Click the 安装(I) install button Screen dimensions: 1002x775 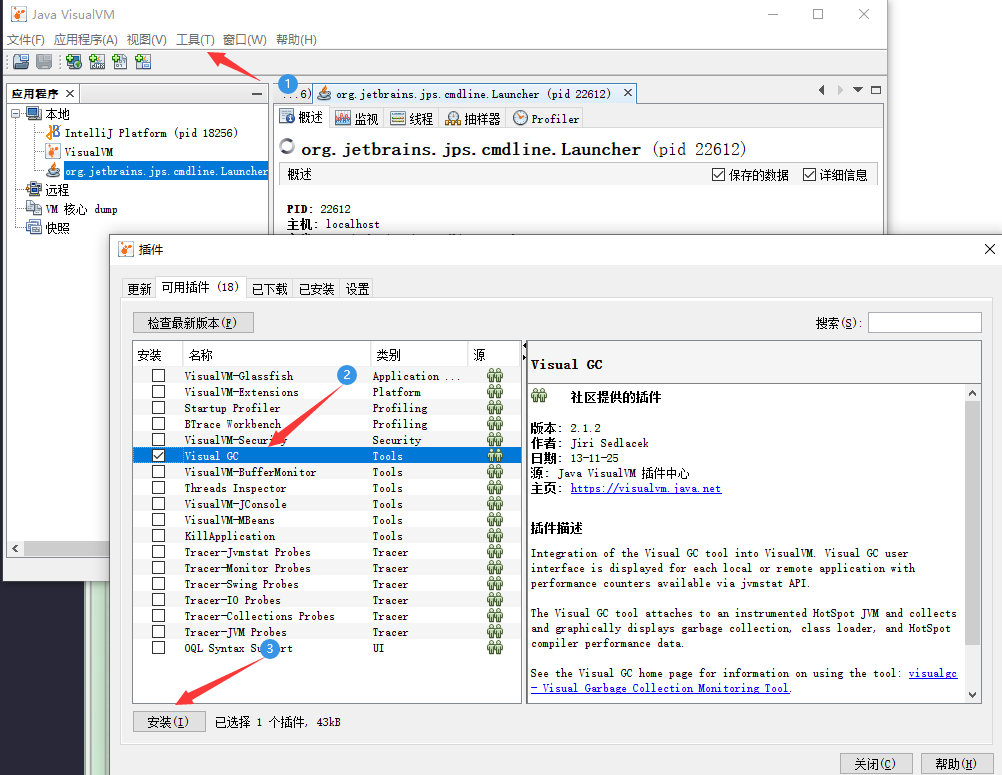click(169, 721)
